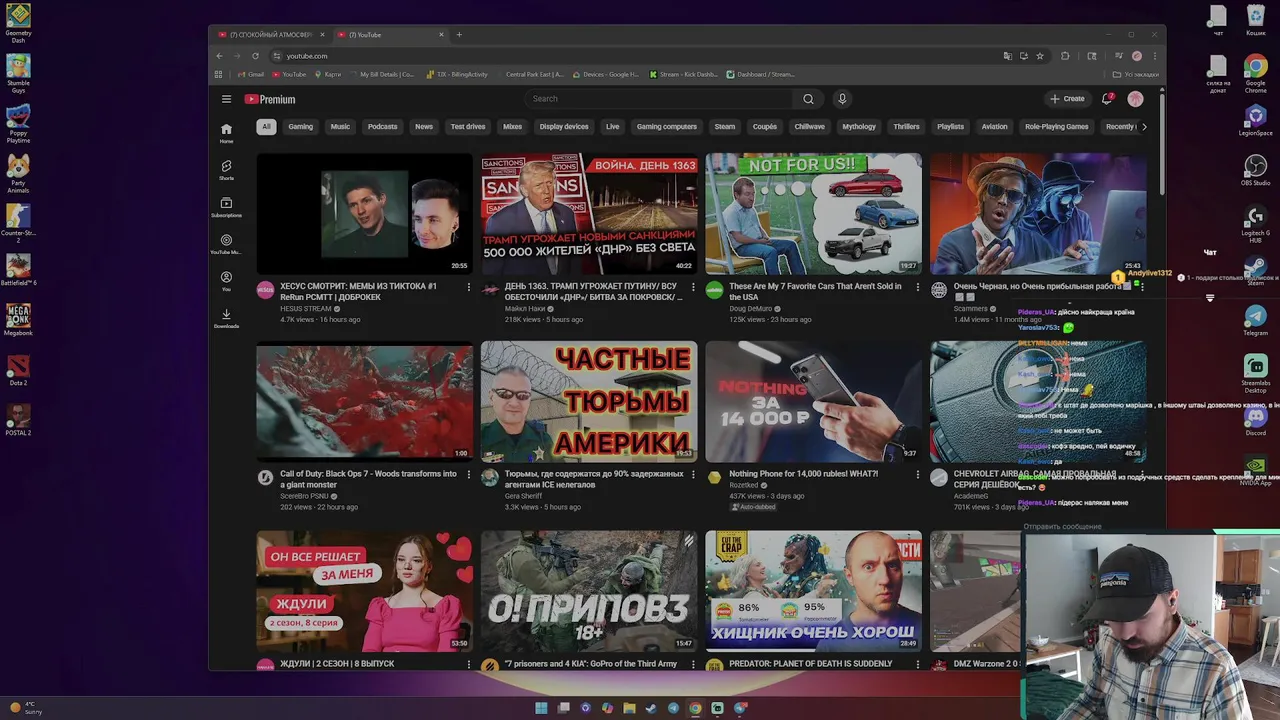Viewport: 1280px width, 720px height.
Task: Open Subscriptions in the sidebar
Action: coord(226,207)
